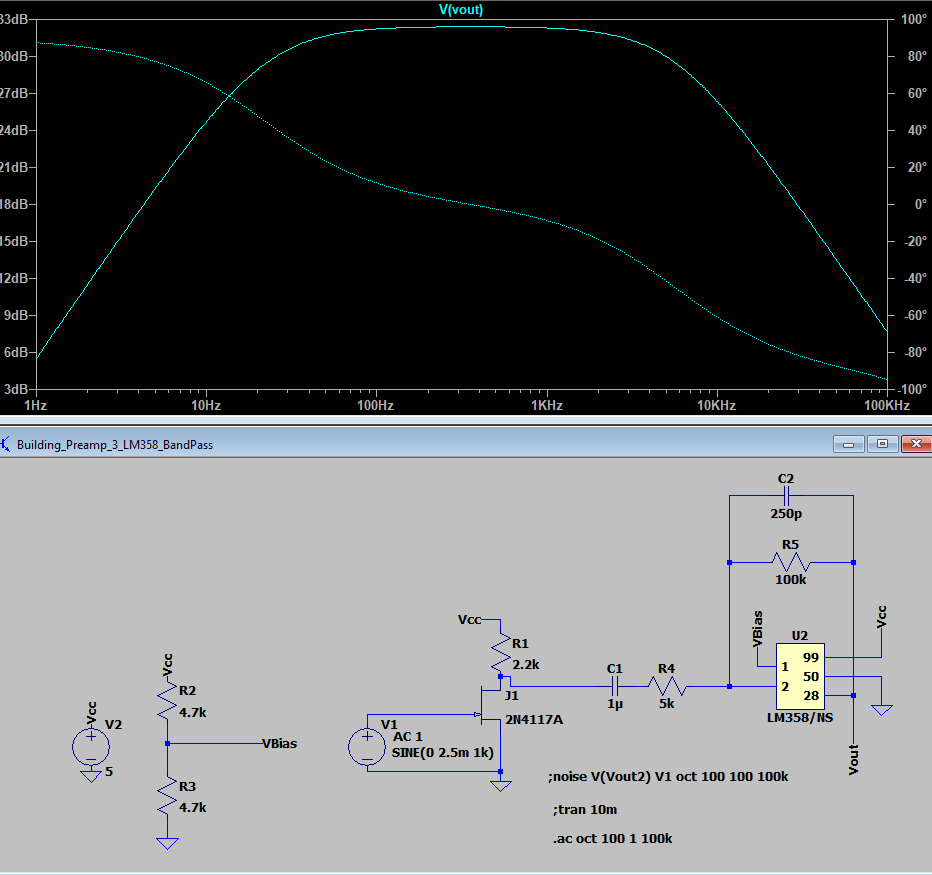Click ground symbol below V2

[x=91, y=777]
